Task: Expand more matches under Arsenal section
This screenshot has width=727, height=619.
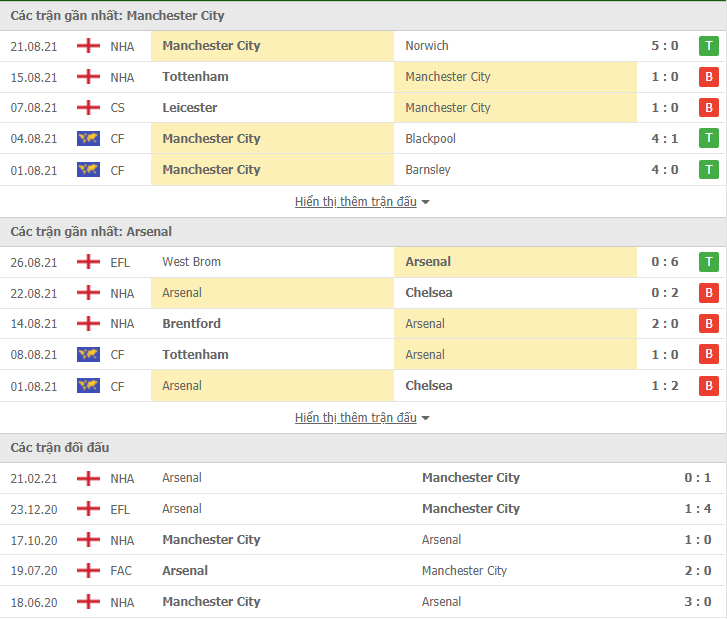Action: pyautogui.click(x=356, y=418)
